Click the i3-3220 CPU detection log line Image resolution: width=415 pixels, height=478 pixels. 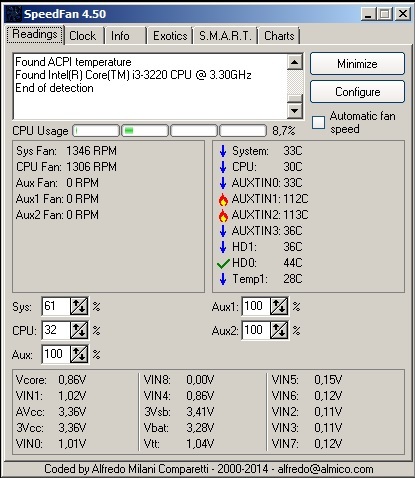point(133,75)
